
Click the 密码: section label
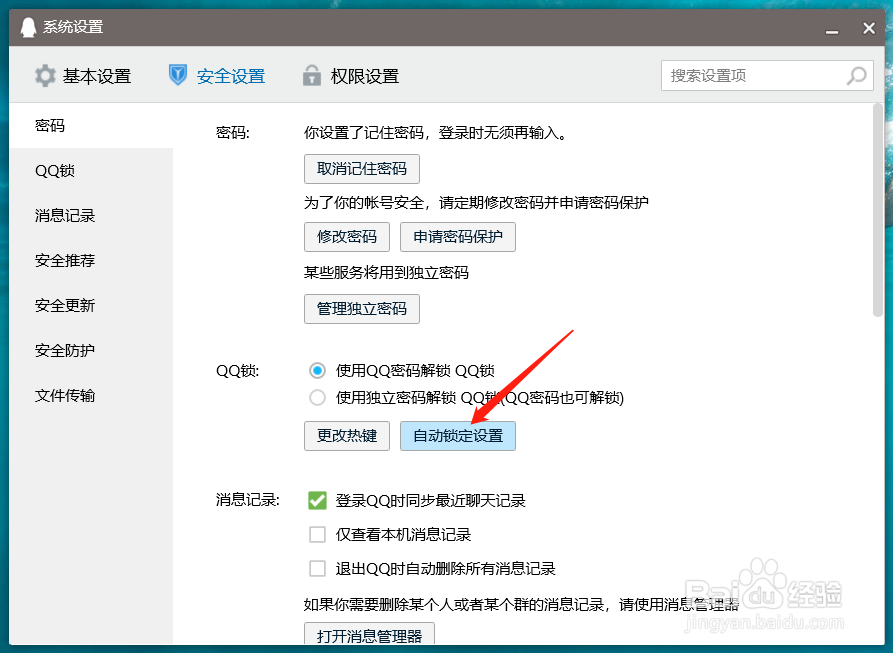pos(232,133)
